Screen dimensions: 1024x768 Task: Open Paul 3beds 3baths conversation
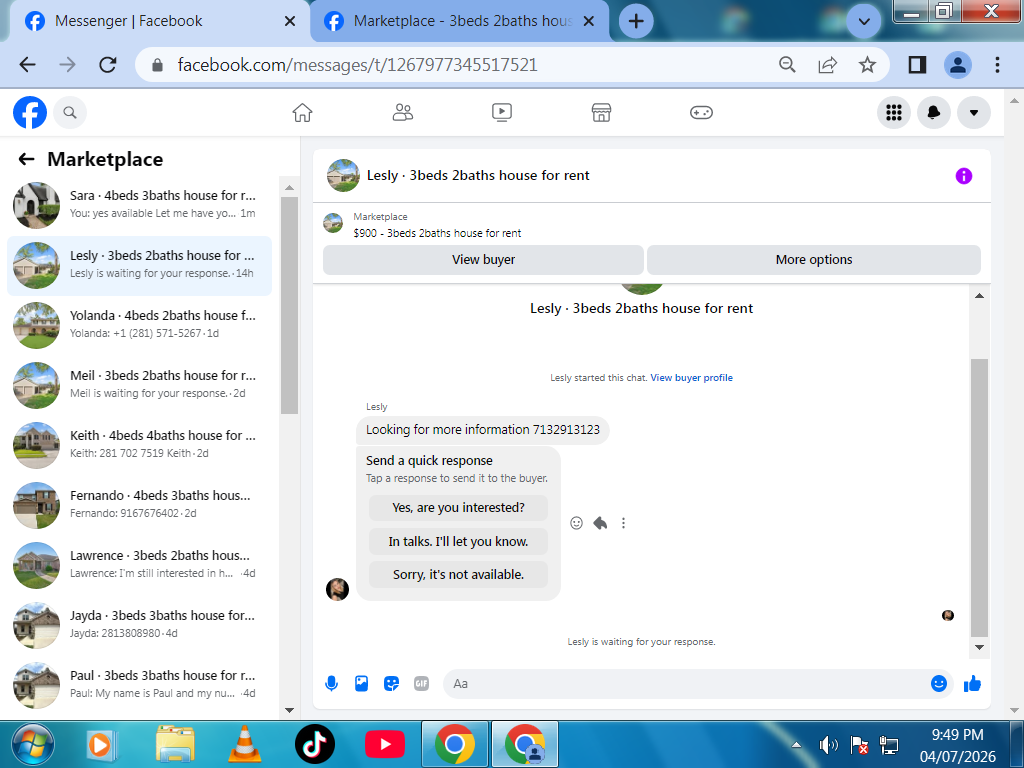click(x=139, y=685)
